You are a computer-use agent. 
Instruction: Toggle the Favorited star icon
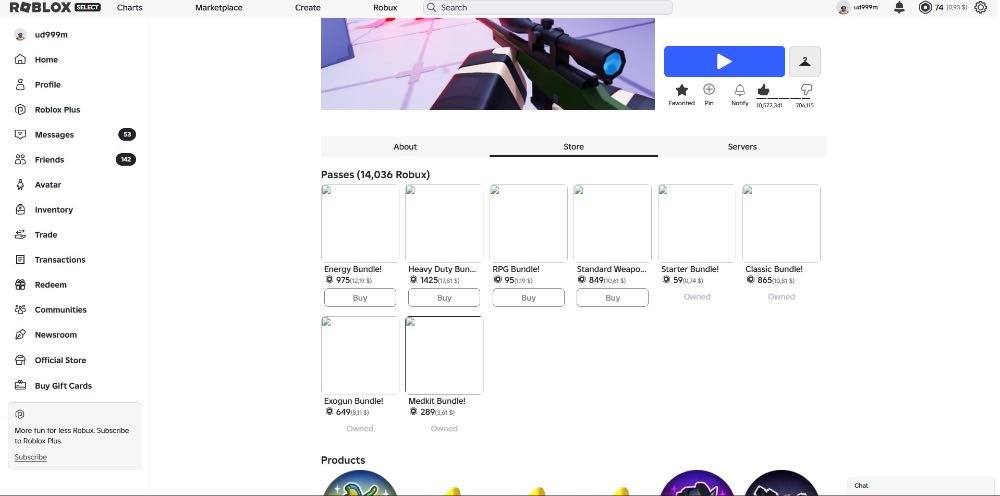(682, 90)
